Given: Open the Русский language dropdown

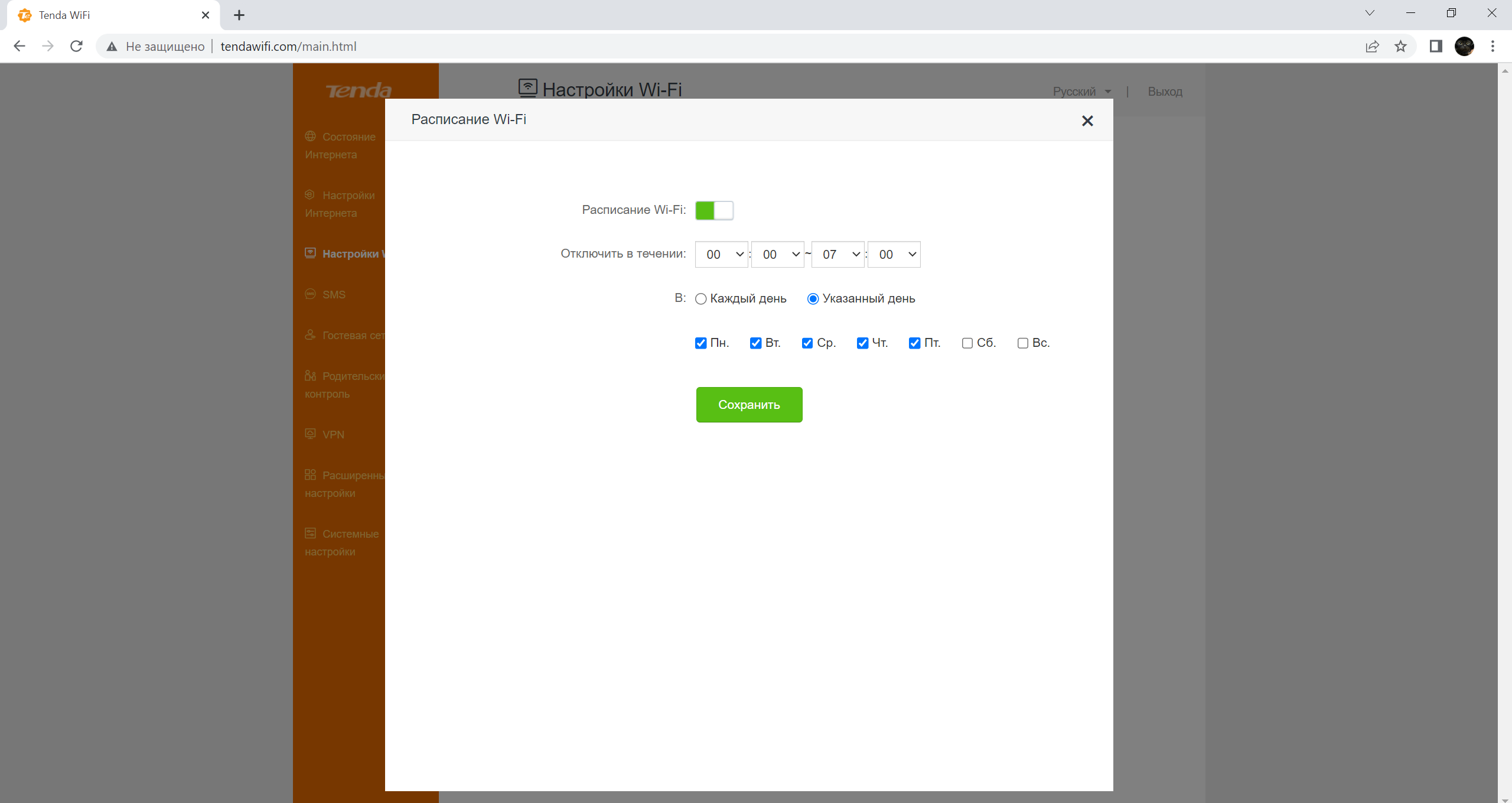Looking at the screenshot, I should [x=1081, y=92].
